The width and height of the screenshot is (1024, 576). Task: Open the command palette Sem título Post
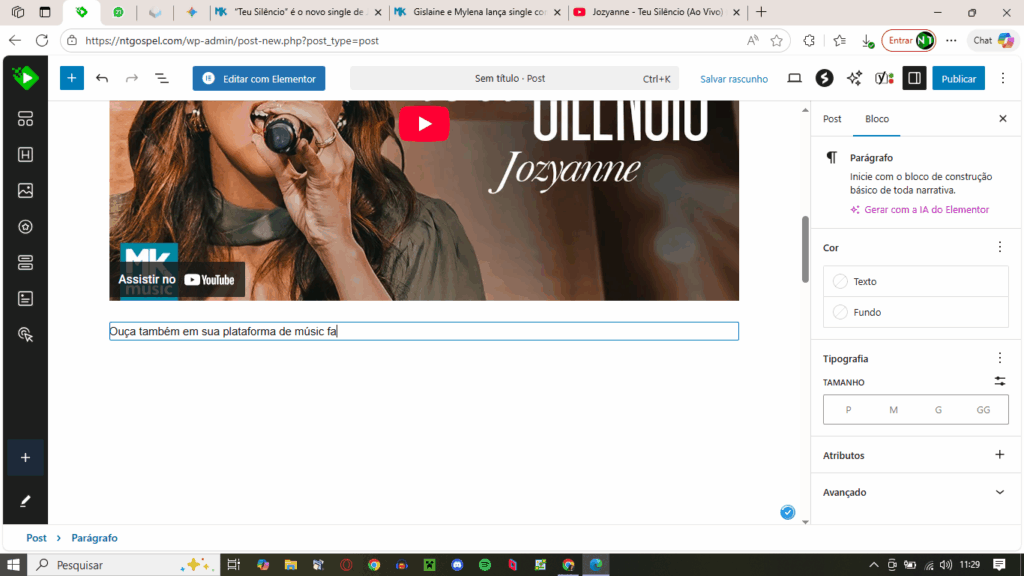[514, 78]
